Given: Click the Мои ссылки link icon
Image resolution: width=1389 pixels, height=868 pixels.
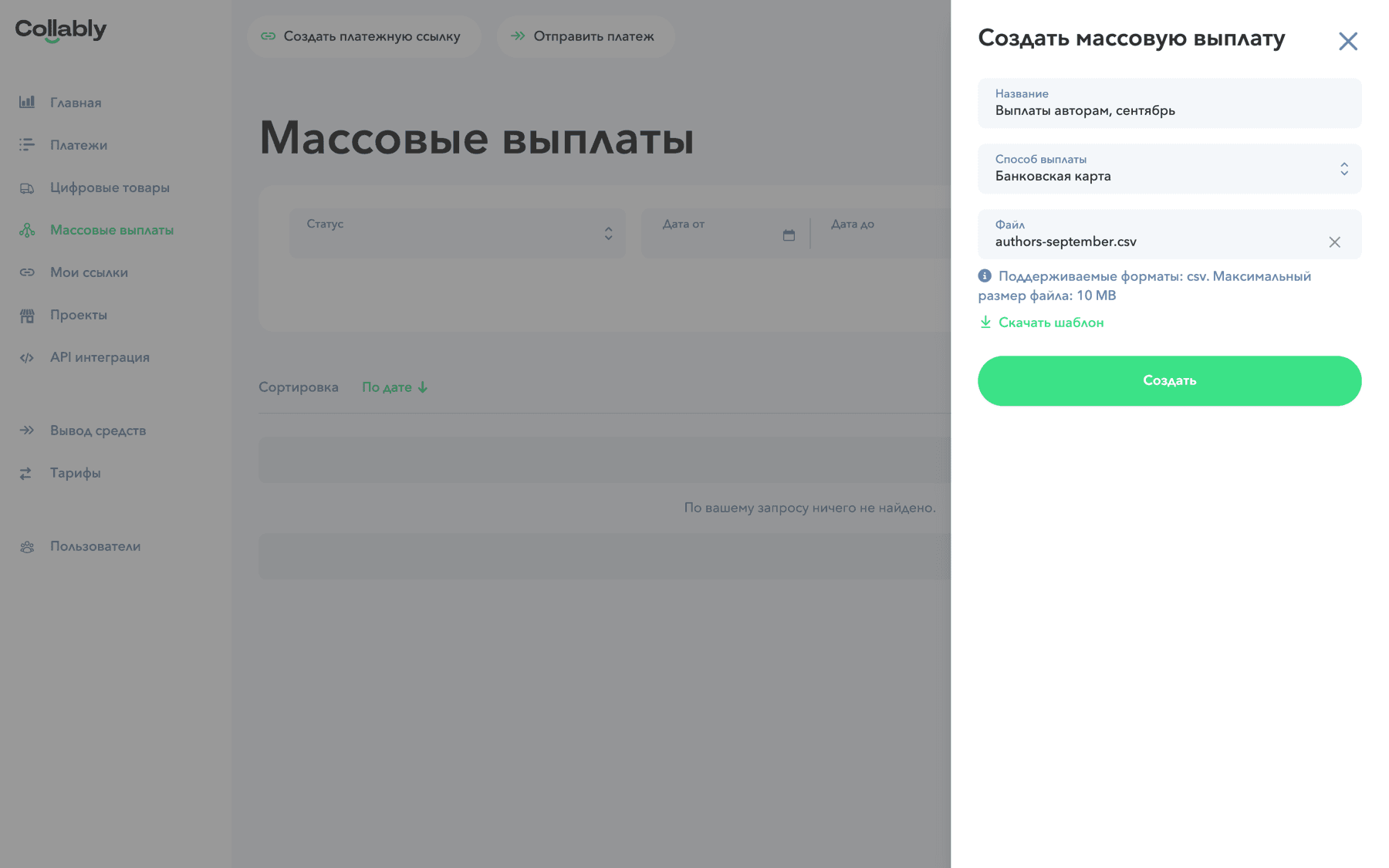Looking at the screenshot, I should (x=27, y=272).
